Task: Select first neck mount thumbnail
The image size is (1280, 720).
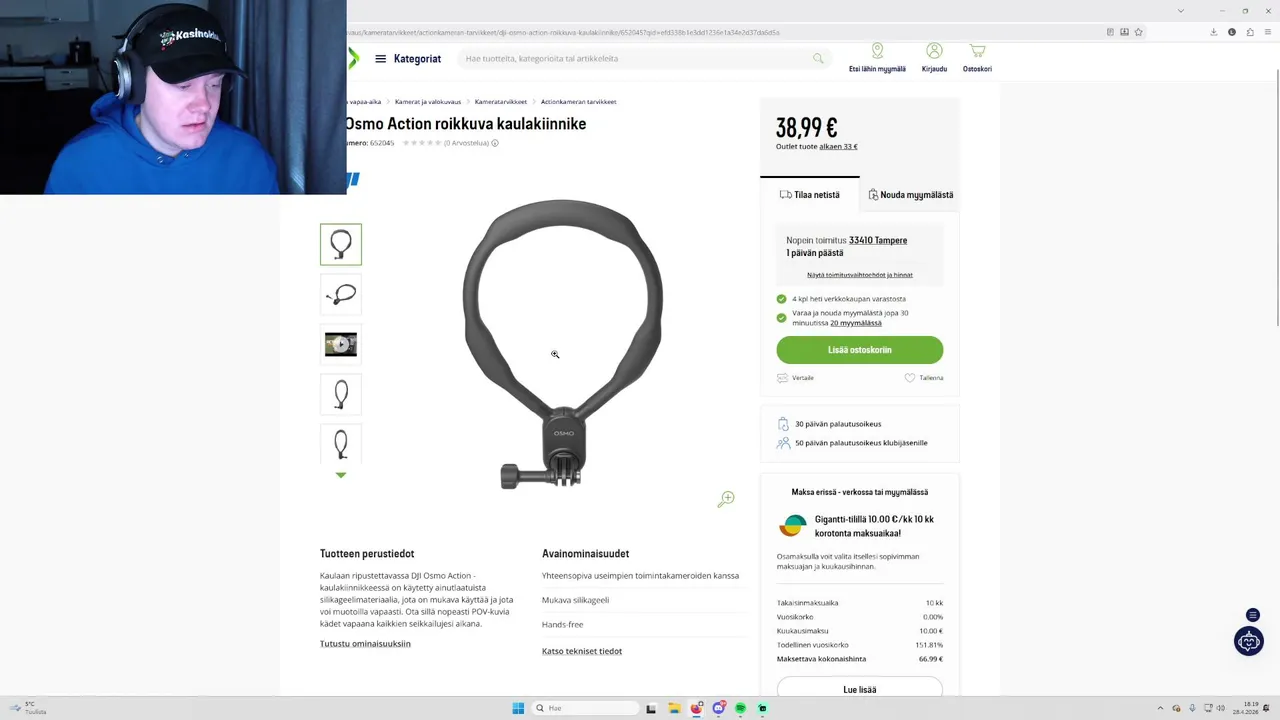Action: [341, 244]
